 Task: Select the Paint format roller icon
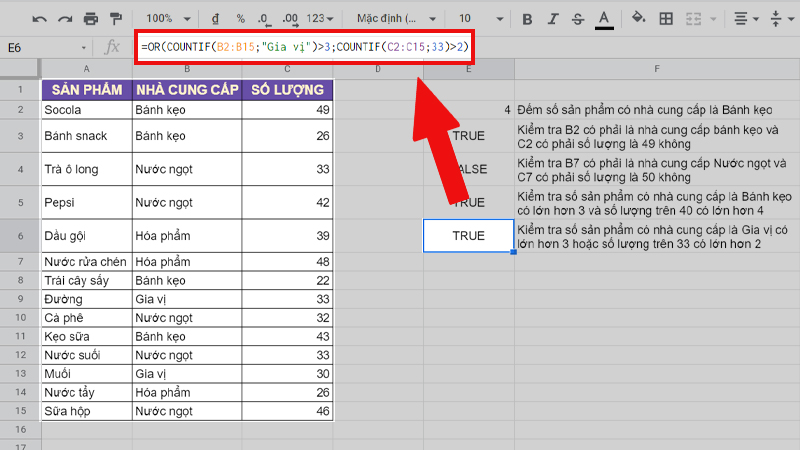[117, 19]
